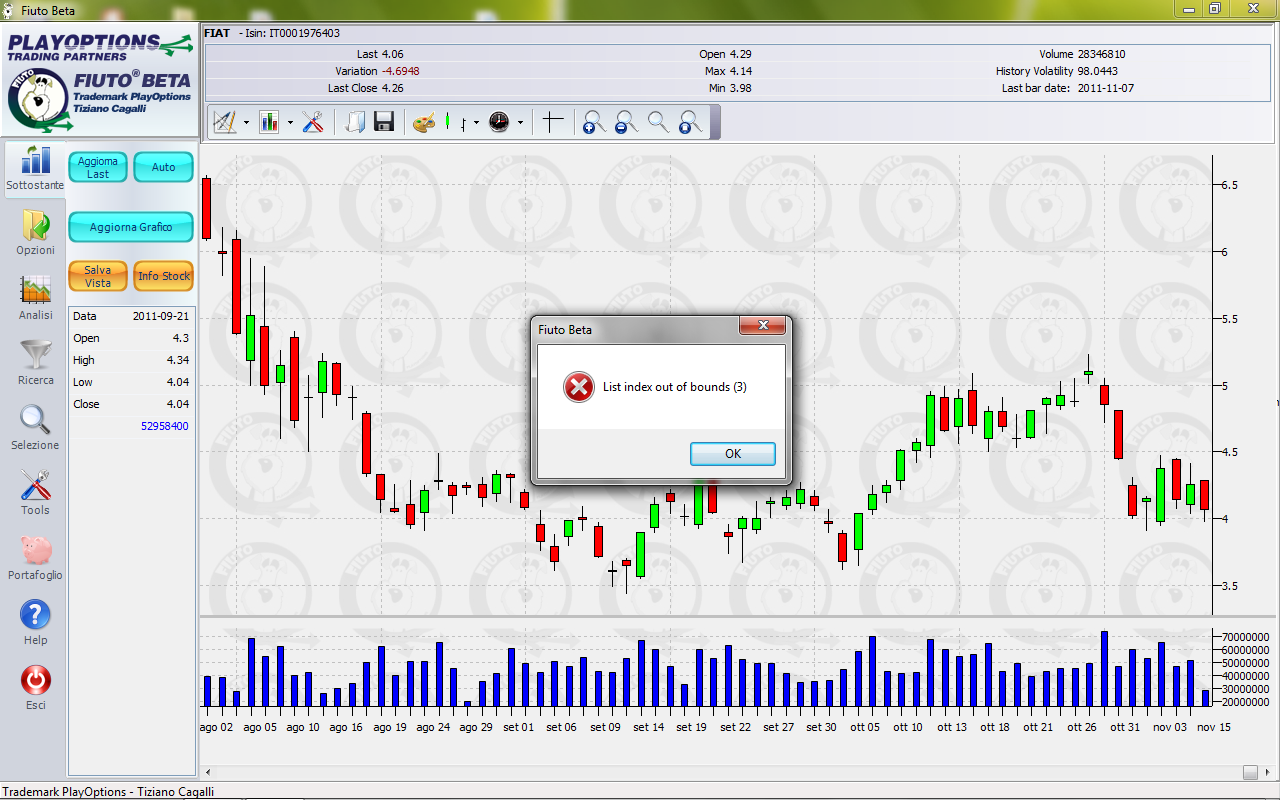Toggle the Auto update button
The height and width of the screenshot is (800, 1280).
(163, 167)
